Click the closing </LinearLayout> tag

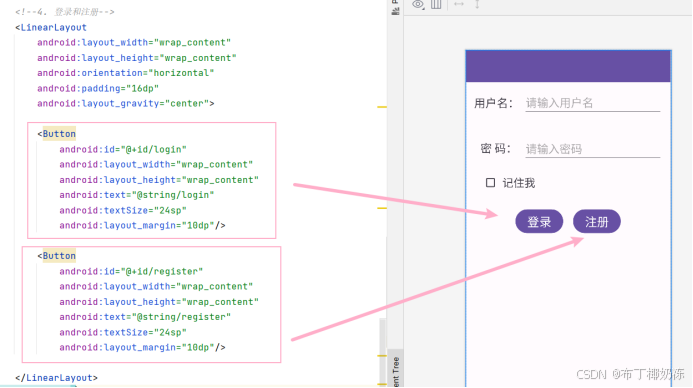[56, 378]
